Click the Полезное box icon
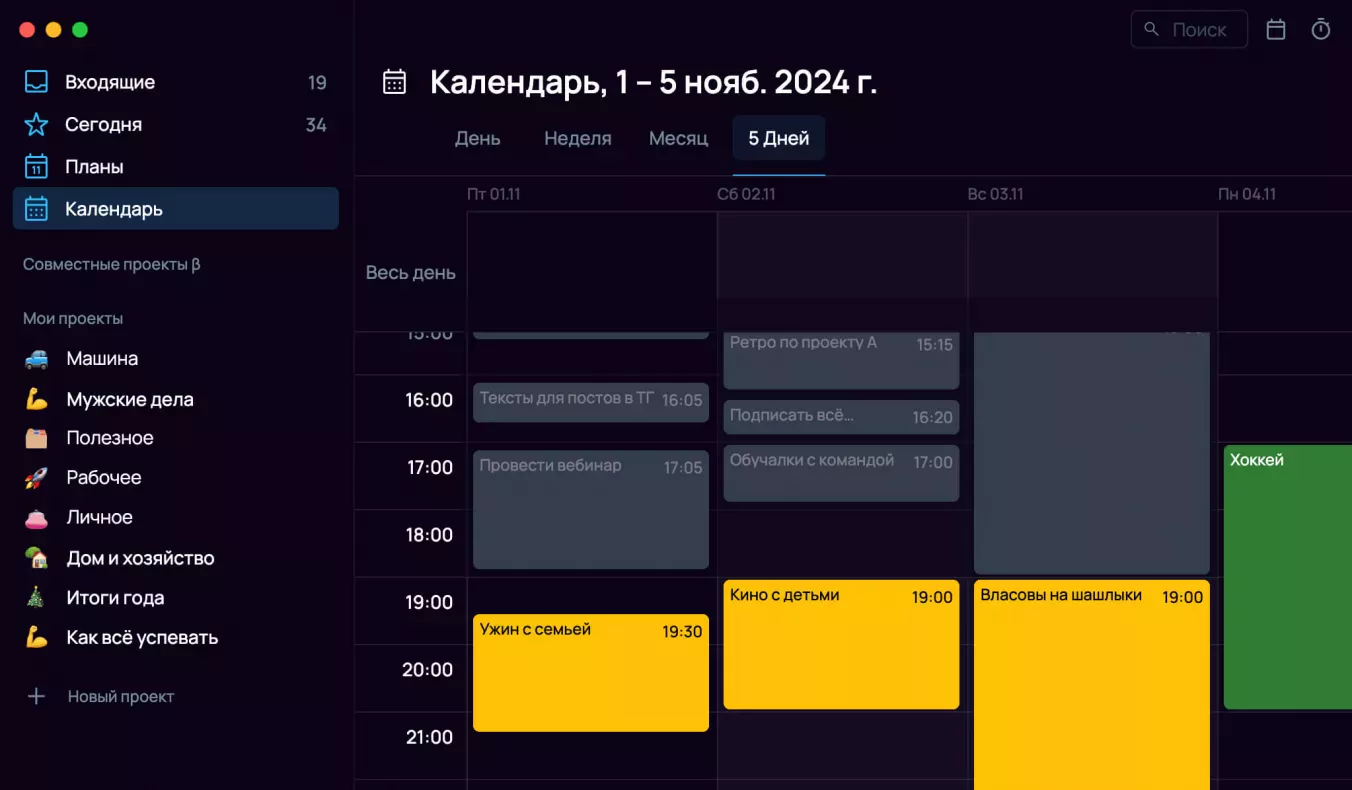 (36, 438)
